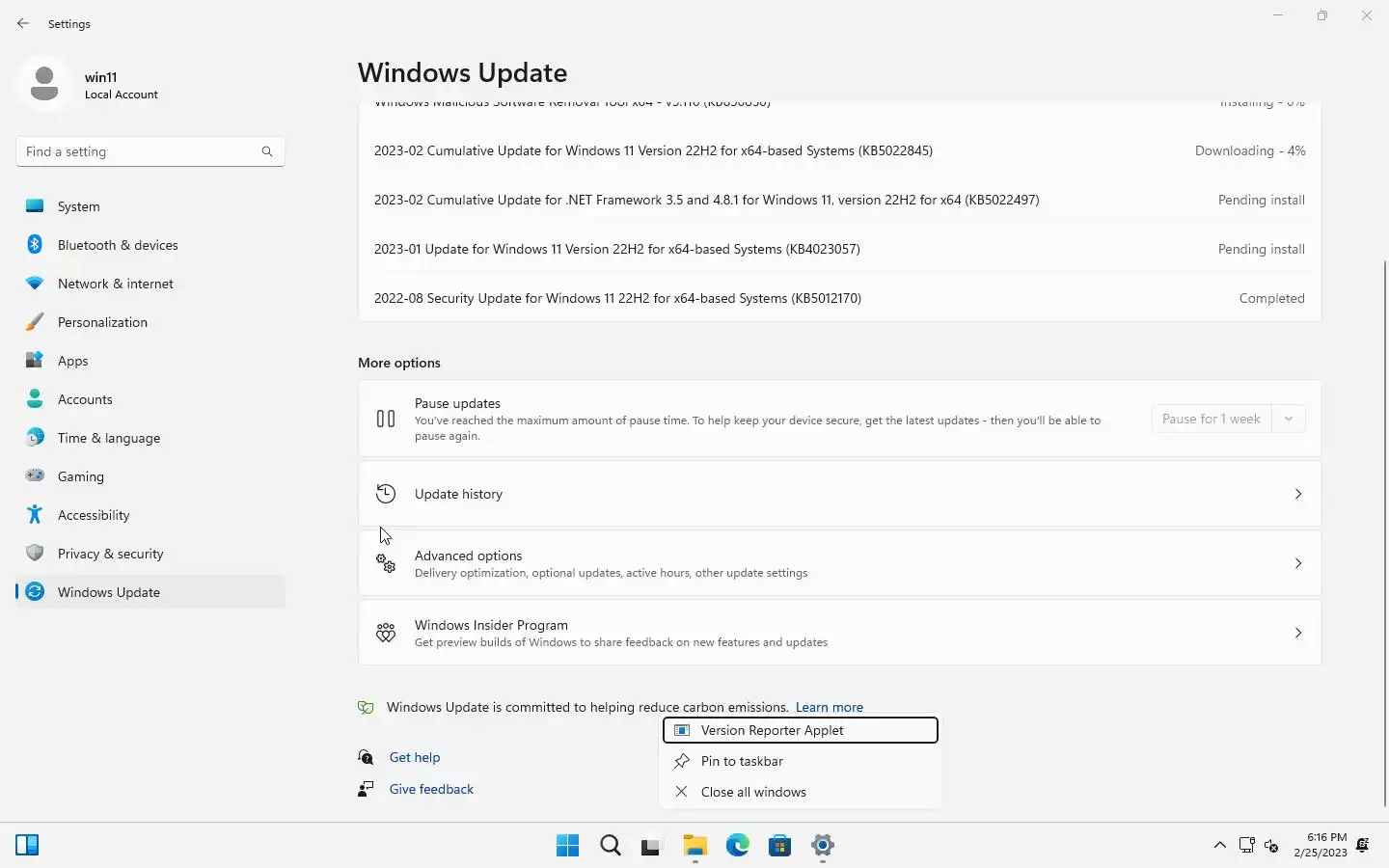Open System settings category
Viewport: 1389px width, 868px height.
(150, 206)
